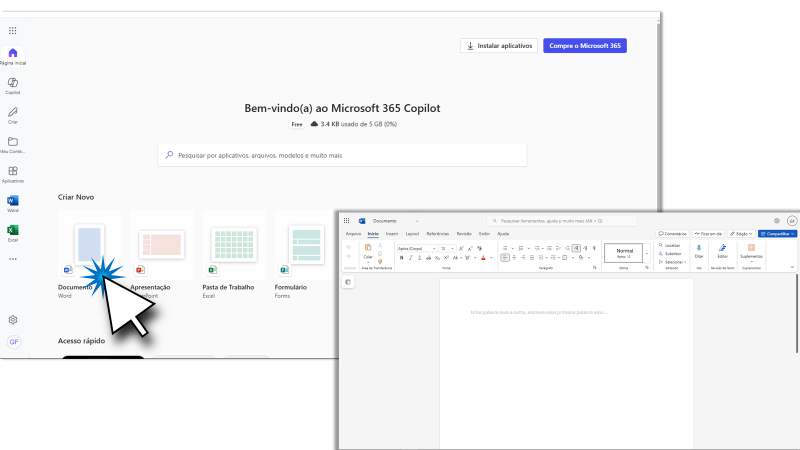Open the Word window app launcher grid
Screen dimensions: 800x450
[346, 221]
